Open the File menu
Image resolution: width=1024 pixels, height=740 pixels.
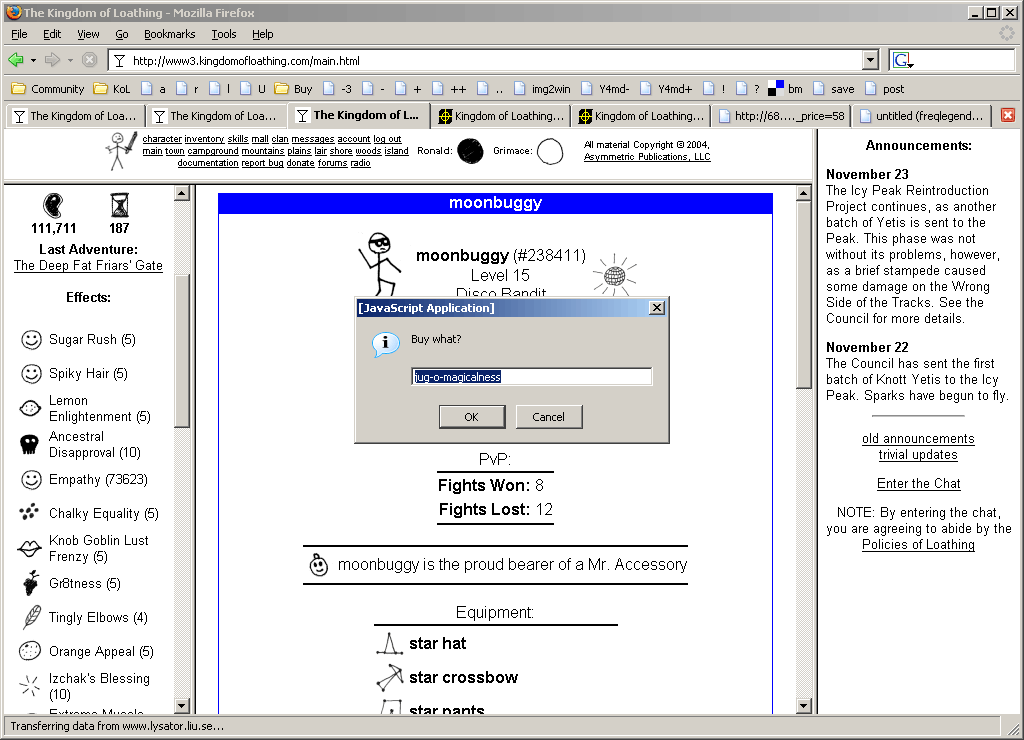[19, 34]
